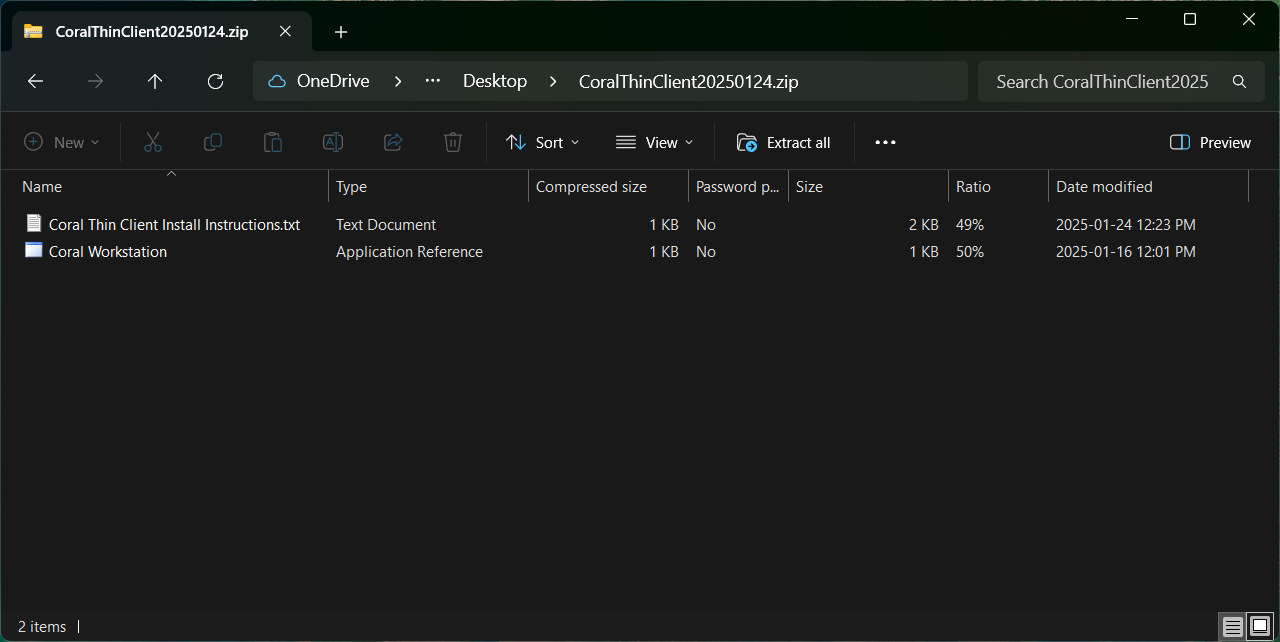Viewport: 1280px width, 642px height.
Task: Switch to large thumbnails view in status bar
Action: pos(1259,627)
